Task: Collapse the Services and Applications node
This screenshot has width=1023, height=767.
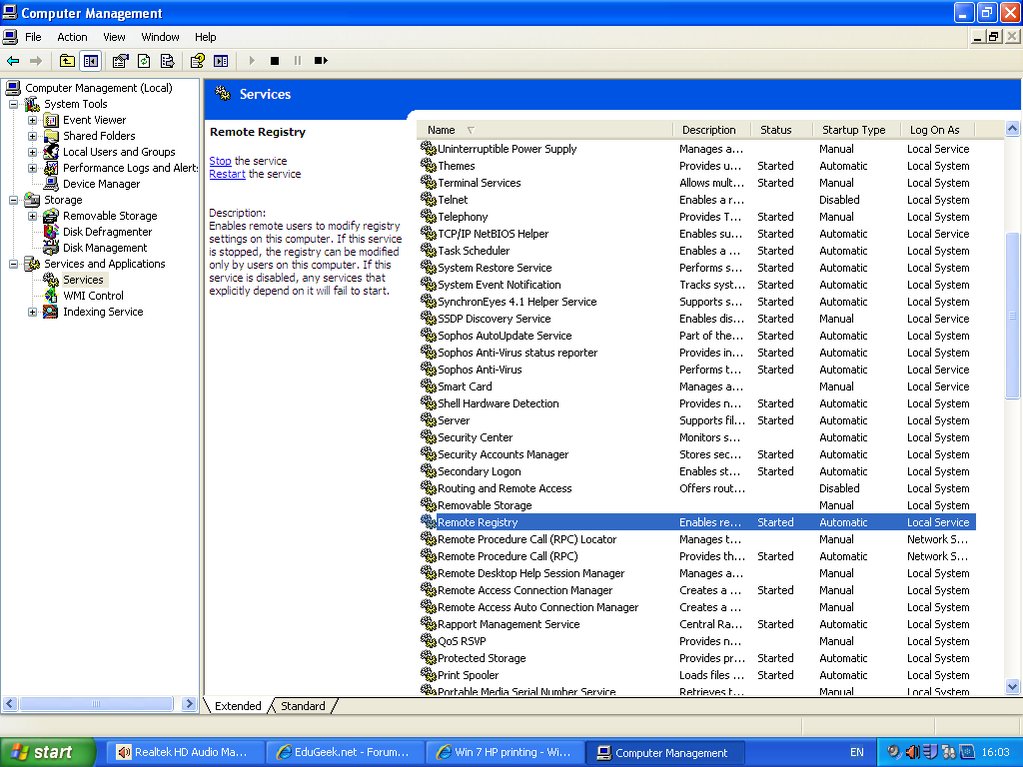Action: 14,264
